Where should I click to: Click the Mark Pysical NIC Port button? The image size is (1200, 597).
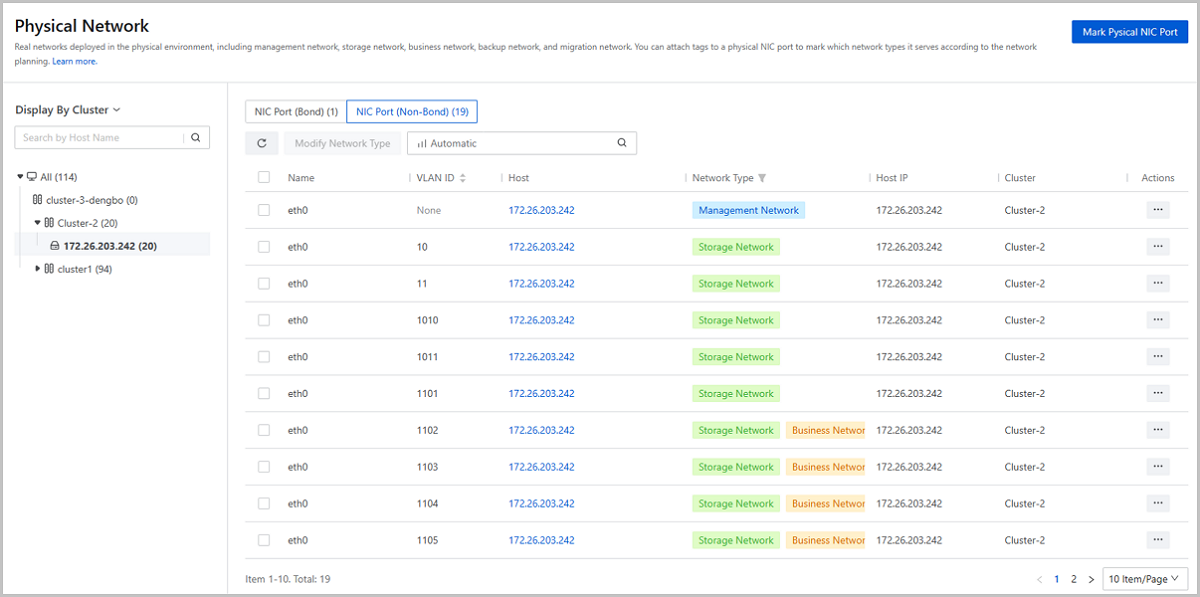pyautogui.click(x=1129, y=33)
